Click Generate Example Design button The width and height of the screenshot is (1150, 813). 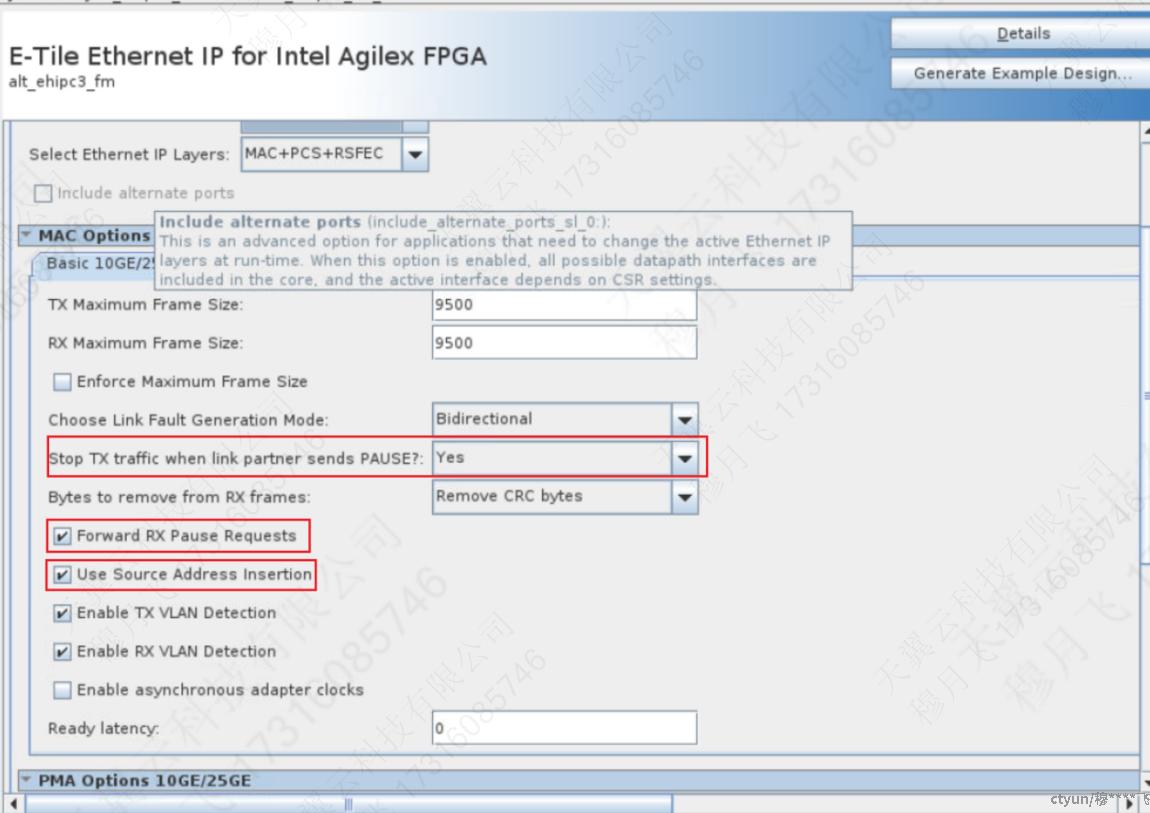1022,73
